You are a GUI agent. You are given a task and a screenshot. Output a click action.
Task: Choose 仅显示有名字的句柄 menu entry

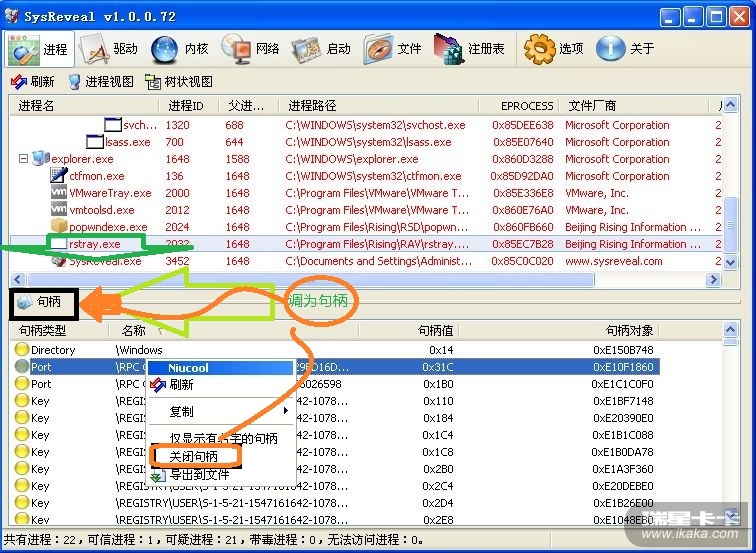[x=221, y=438]
